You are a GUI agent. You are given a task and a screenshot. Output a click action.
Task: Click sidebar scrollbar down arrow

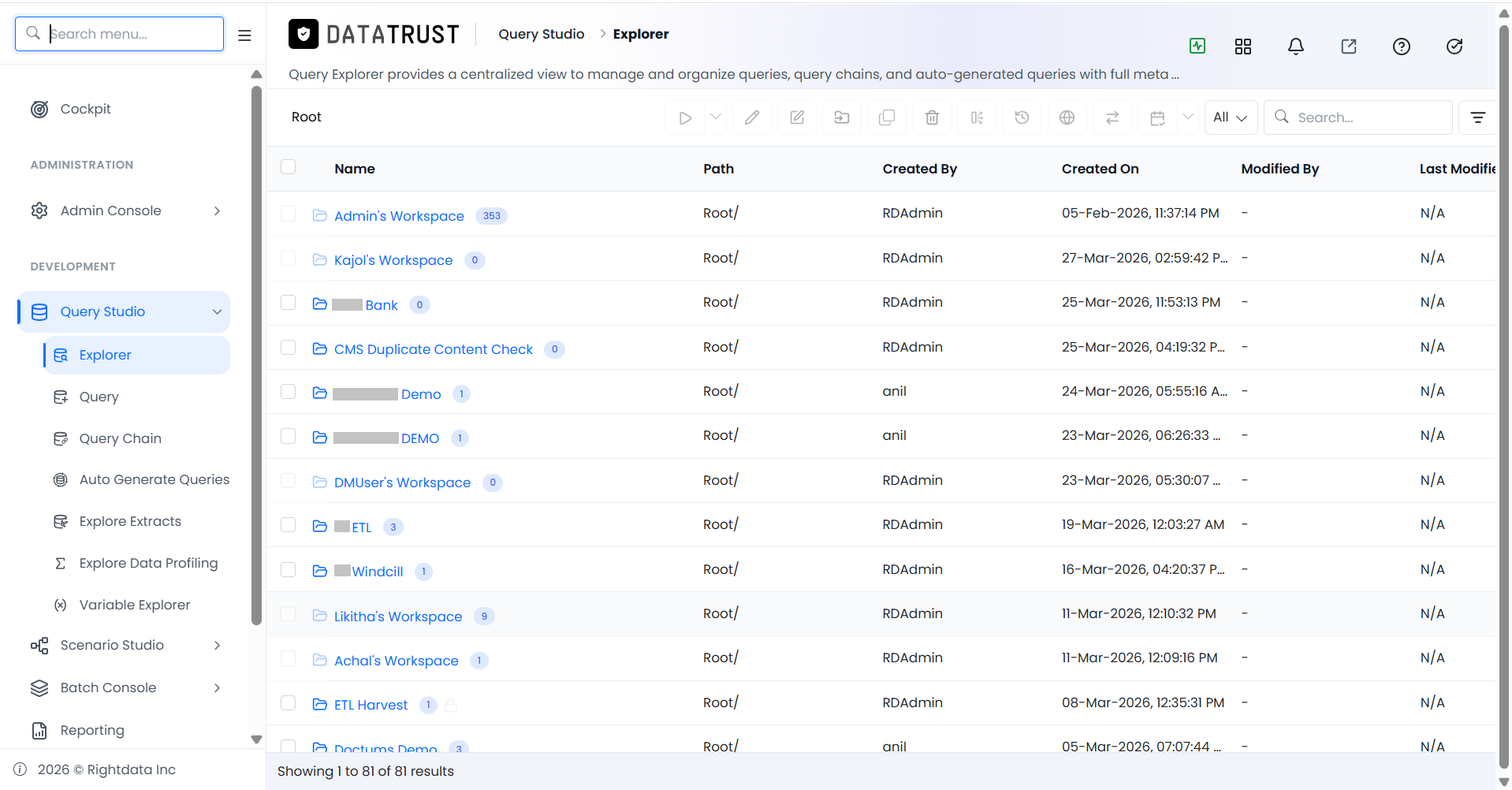pyautogui.click(x=256, y=740)
